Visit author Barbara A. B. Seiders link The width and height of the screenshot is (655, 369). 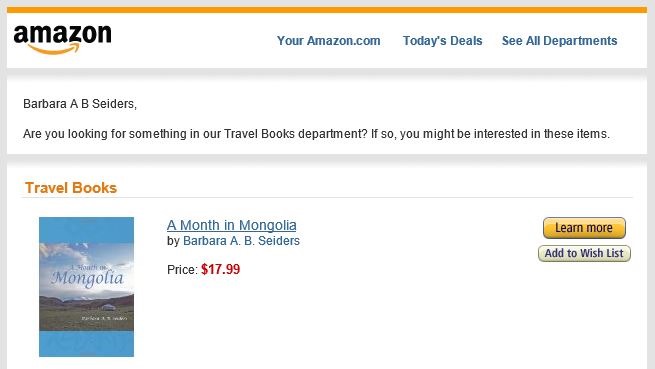[x=241, y=241]
